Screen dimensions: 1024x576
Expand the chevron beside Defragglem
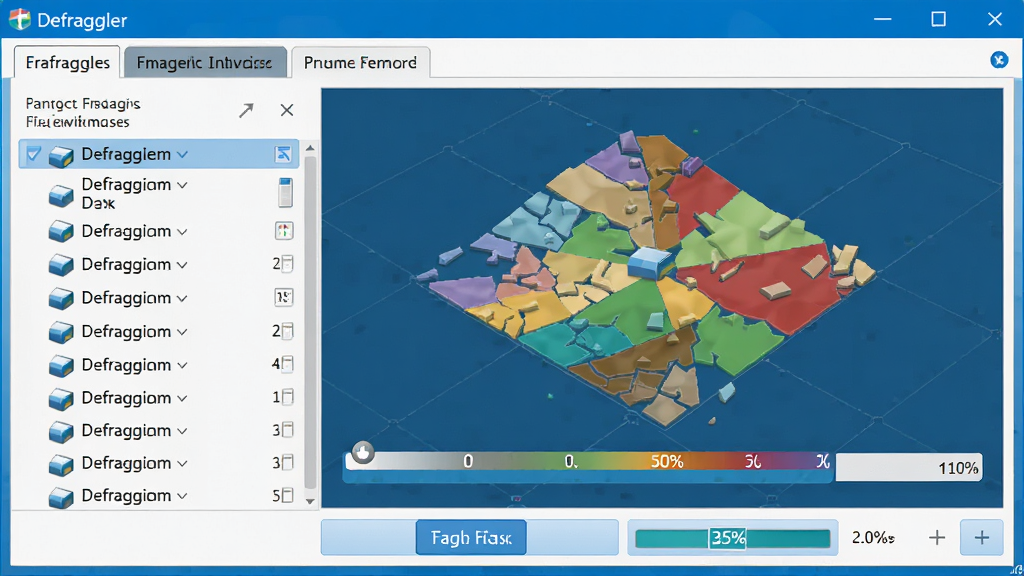click(x=182, y=155)
